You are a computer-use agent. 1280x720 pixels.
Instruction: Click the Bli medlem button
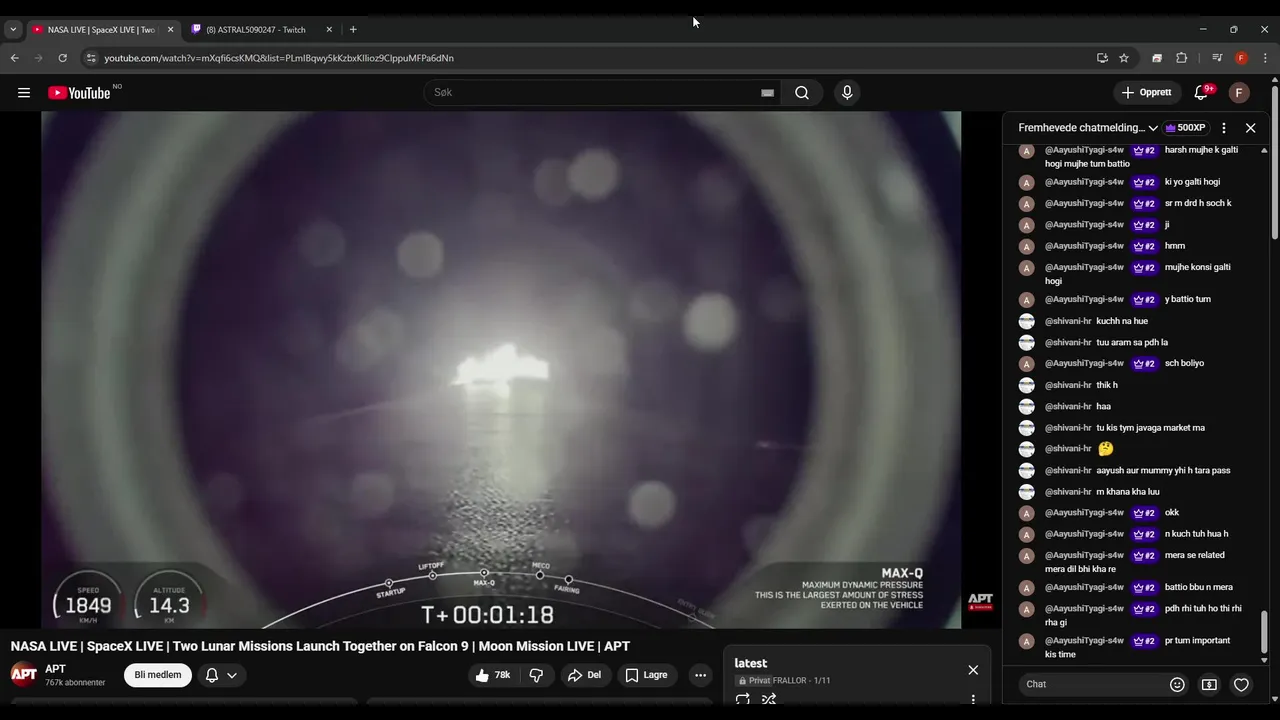coord(158,675)
